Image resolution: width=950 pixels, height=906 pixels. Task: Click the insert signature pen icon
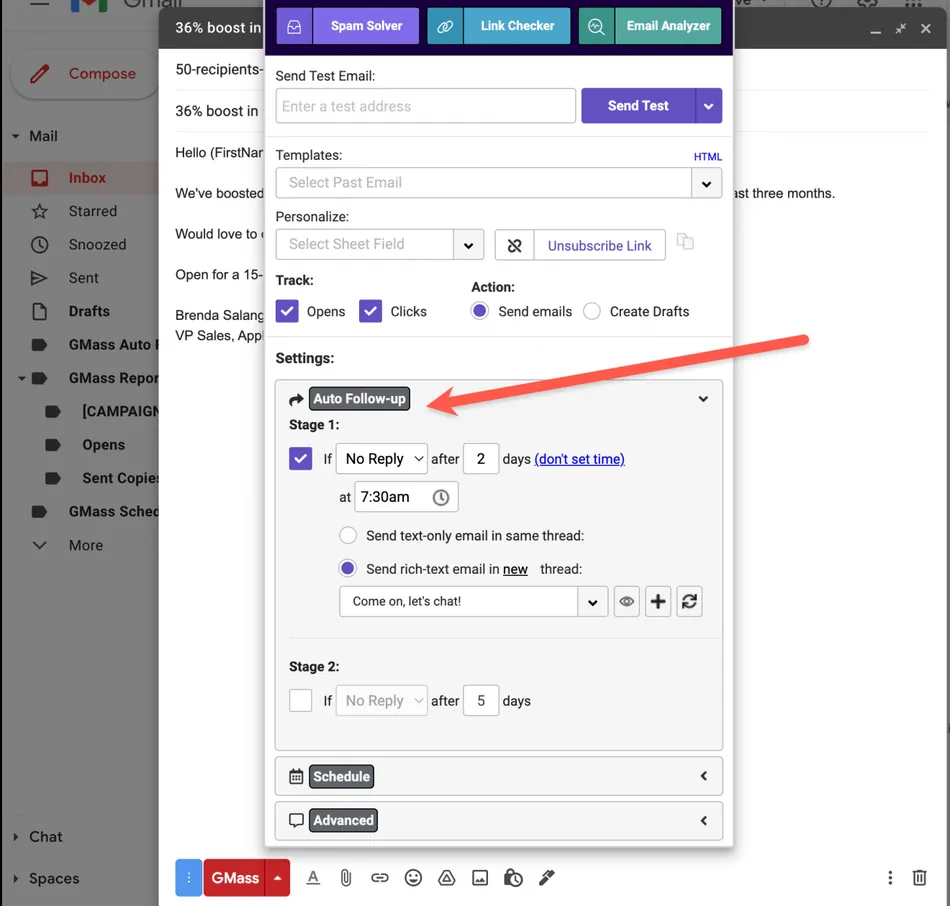(546, 878)
